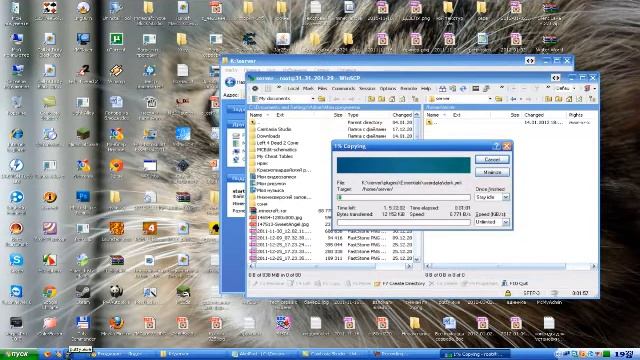Open the Start menu button
The image size is (640, 360).
coord(19,354)
